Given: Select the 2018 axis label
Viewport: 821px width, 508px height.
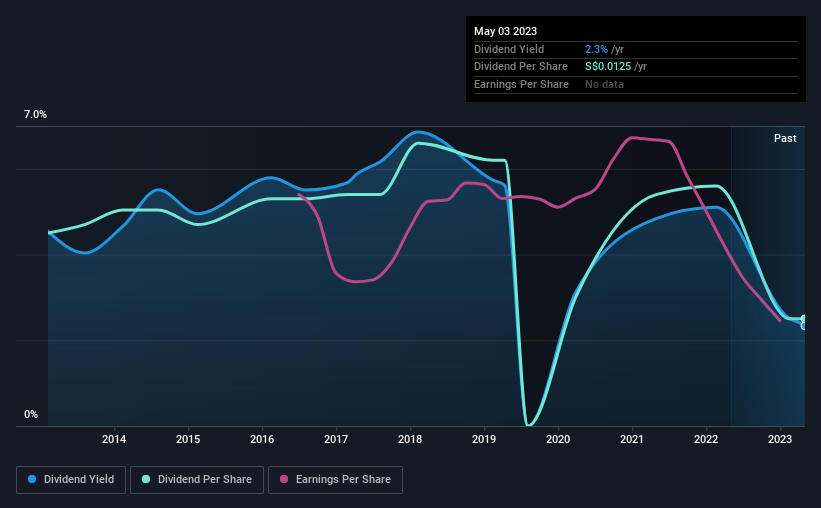Looking at the screenshot, I should point(410,439).
